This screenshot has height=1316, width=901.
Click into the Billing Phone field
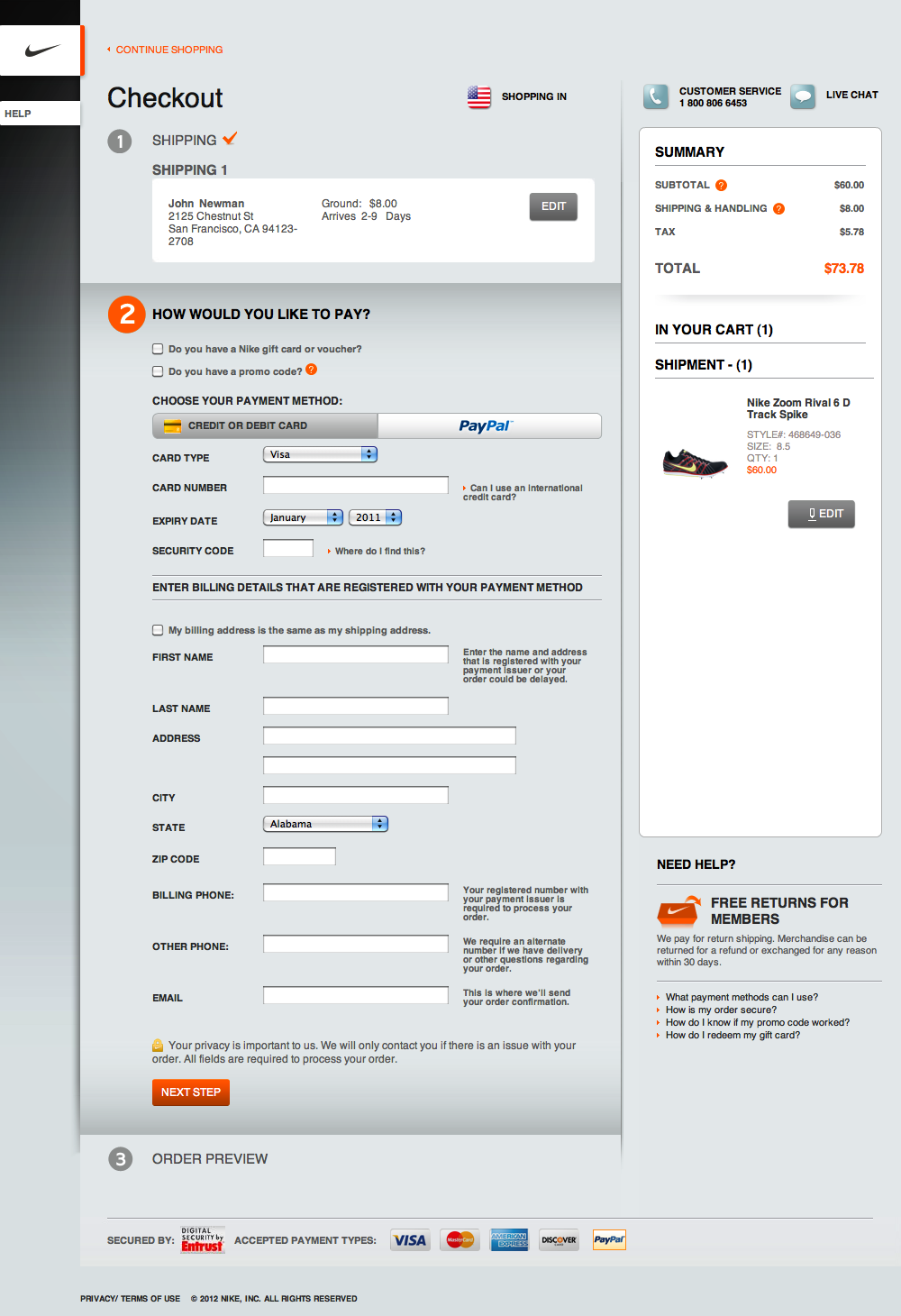[x=356, y=892]
